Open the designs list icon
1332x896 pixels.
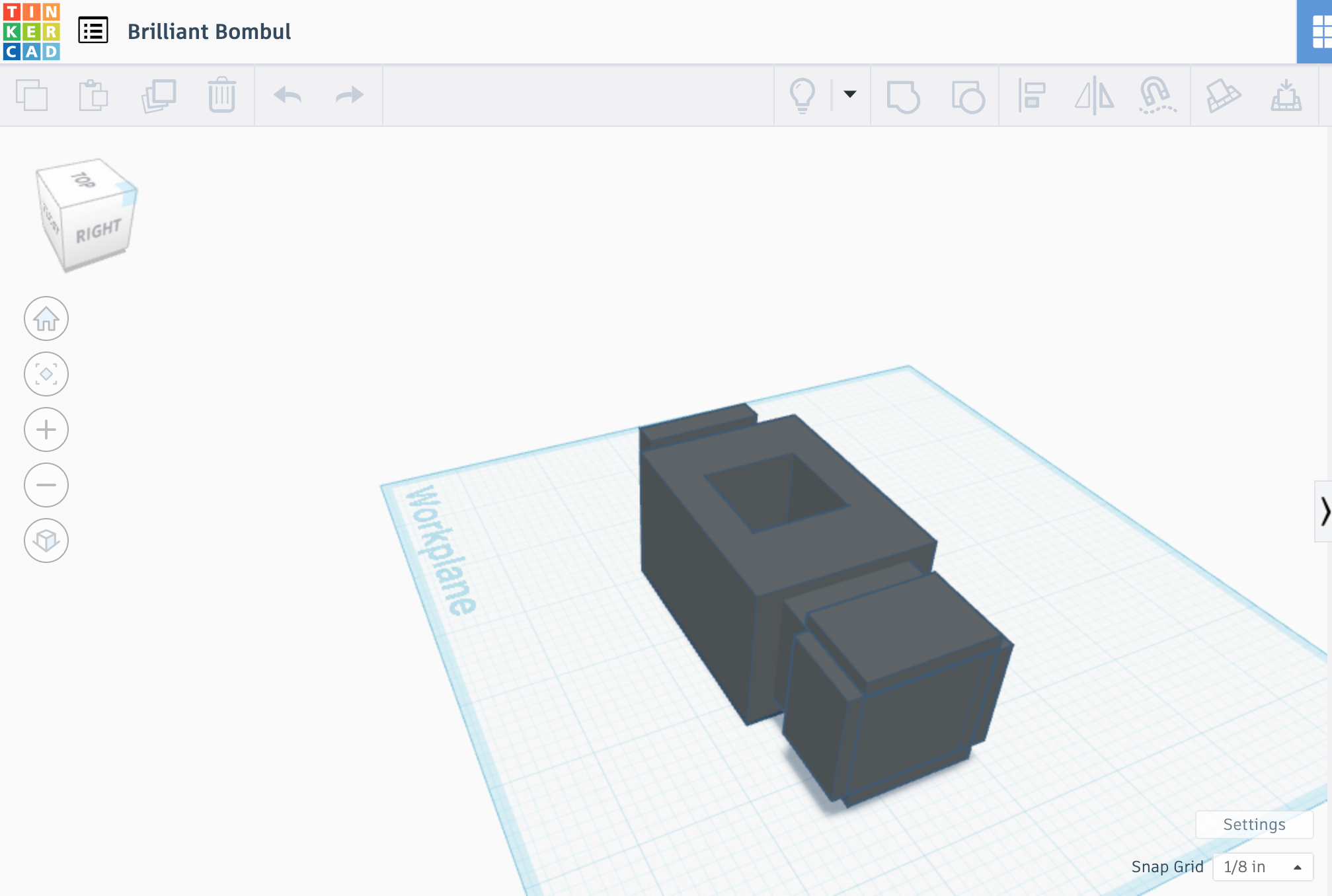point(93,30)
